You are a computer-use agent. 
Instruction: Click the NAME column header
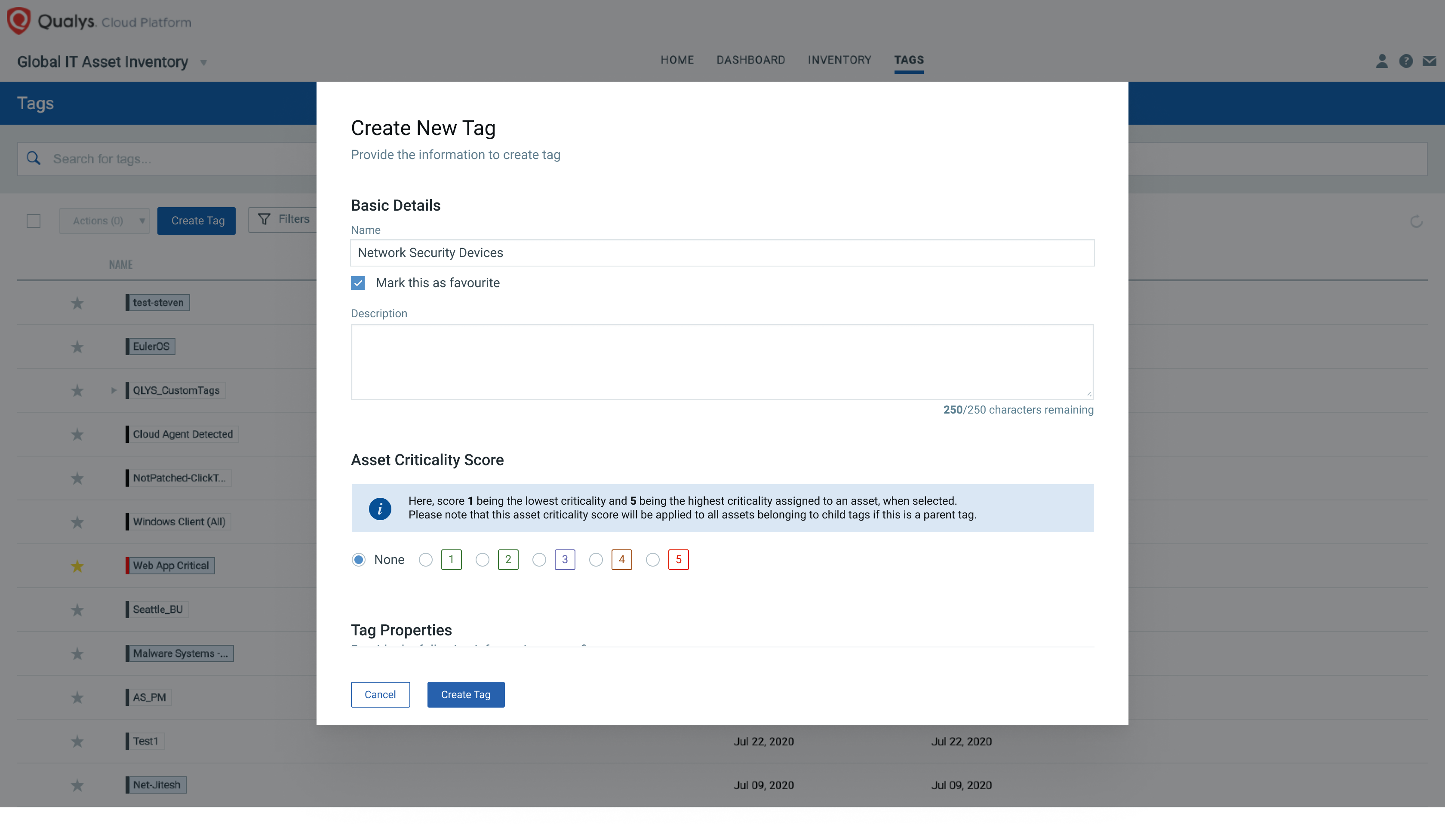(121, 265)
